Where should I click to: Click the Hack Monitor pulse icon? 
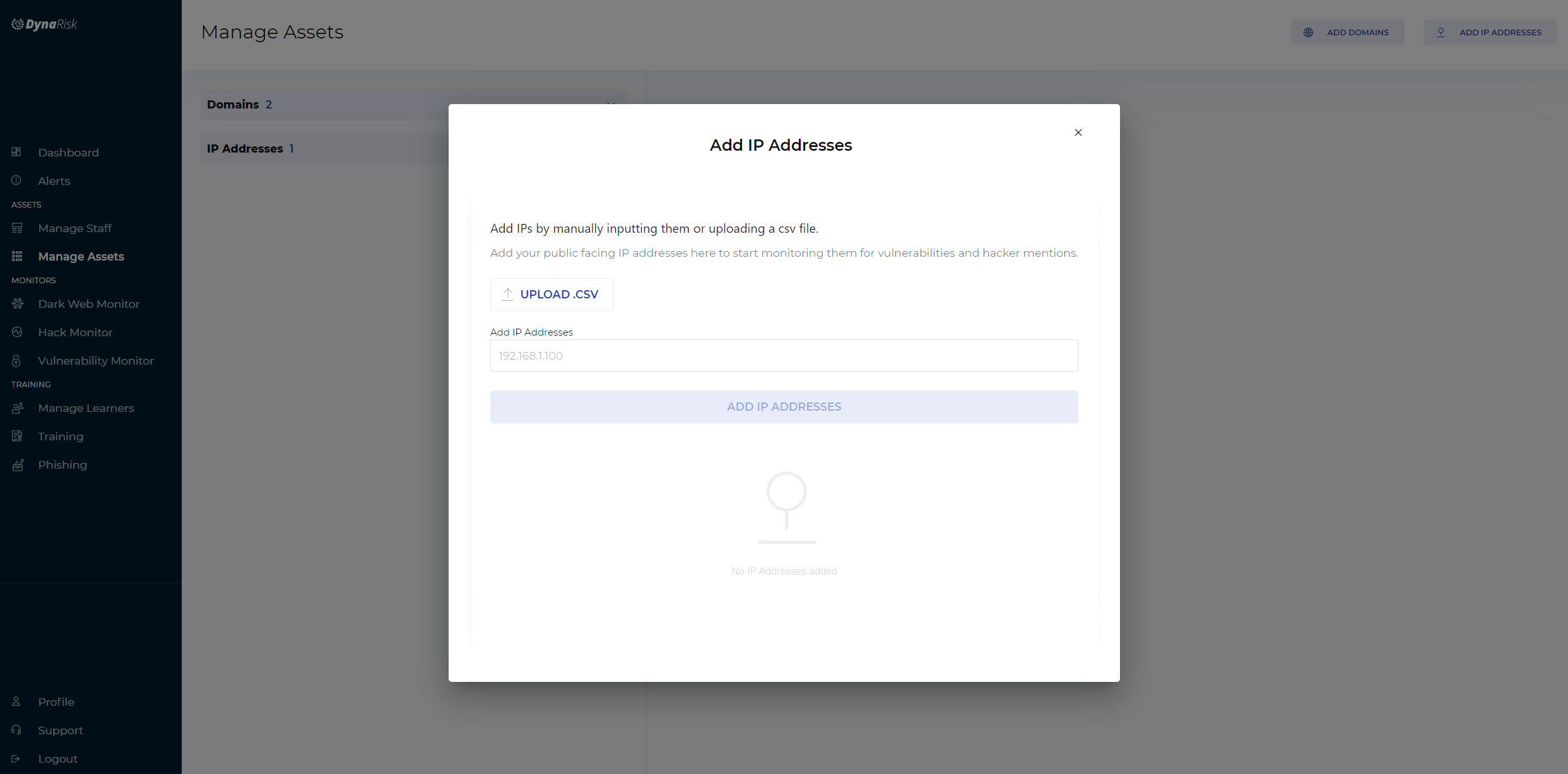coord(17,332)
